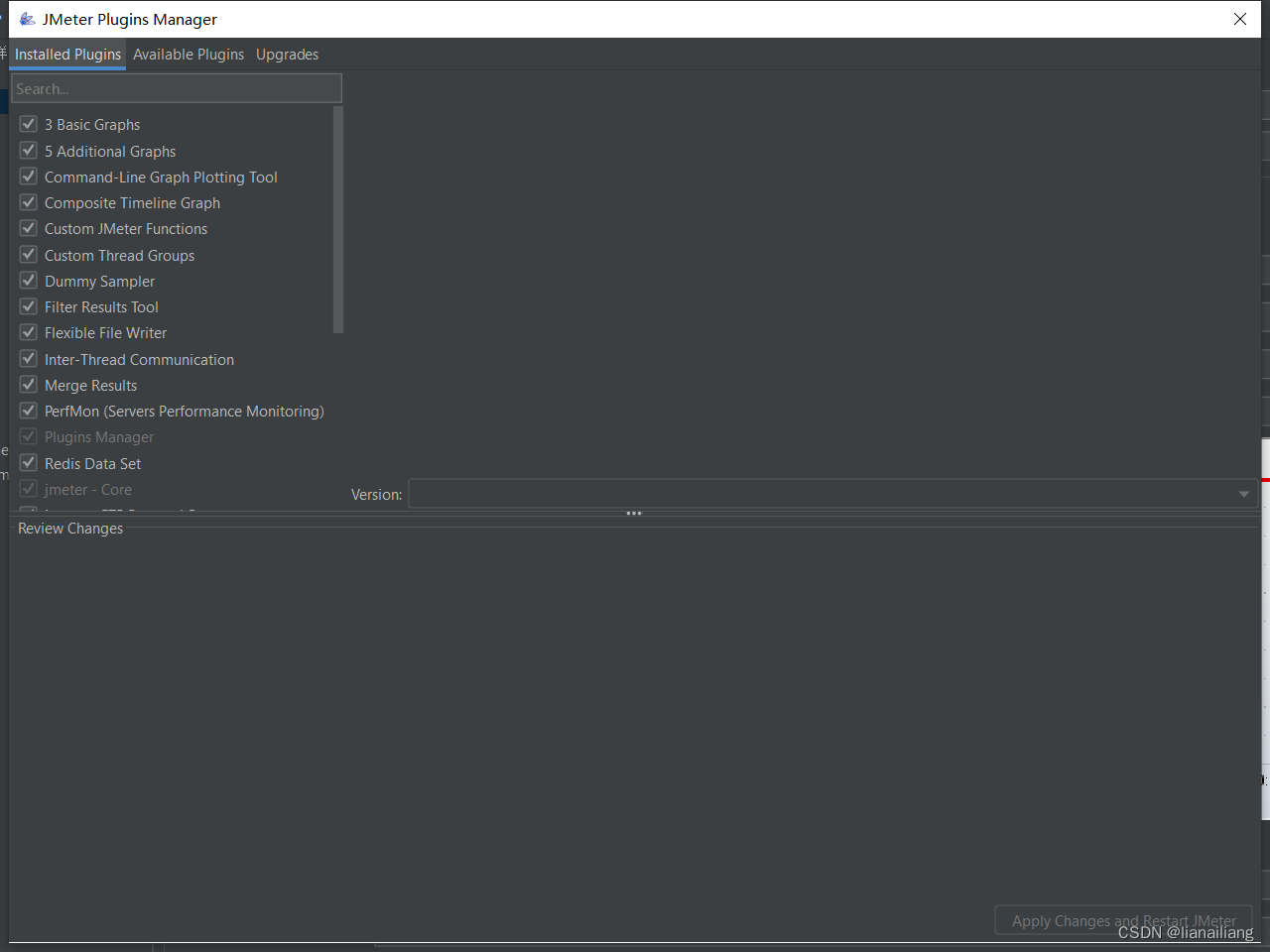Select the PerfMon plugin entry
The height and width of the screenshot is (952, 1270).
coord(184,412)
